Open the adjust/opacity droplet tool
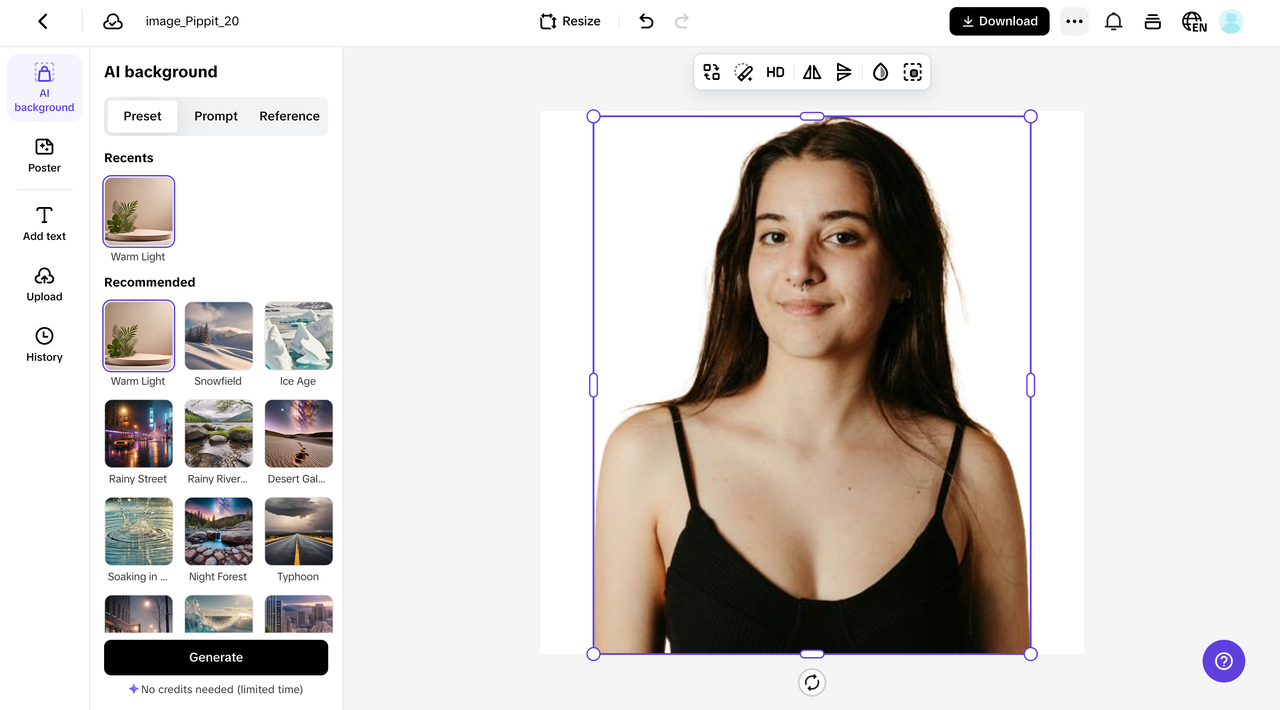This screenshot has height=710, width=1280. pyautogui.click(x=880, y=71)
